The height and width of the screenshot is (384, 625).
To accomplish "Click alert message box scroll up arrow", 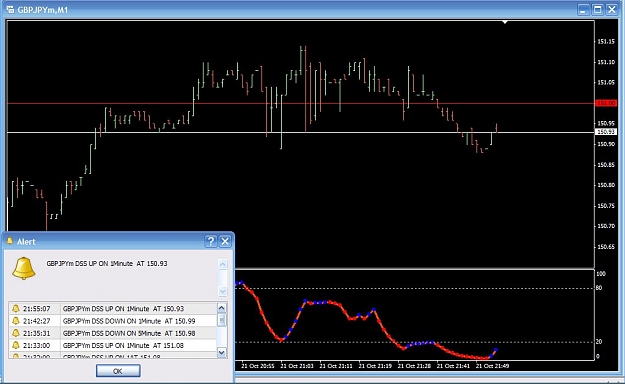I will [223, 264].
